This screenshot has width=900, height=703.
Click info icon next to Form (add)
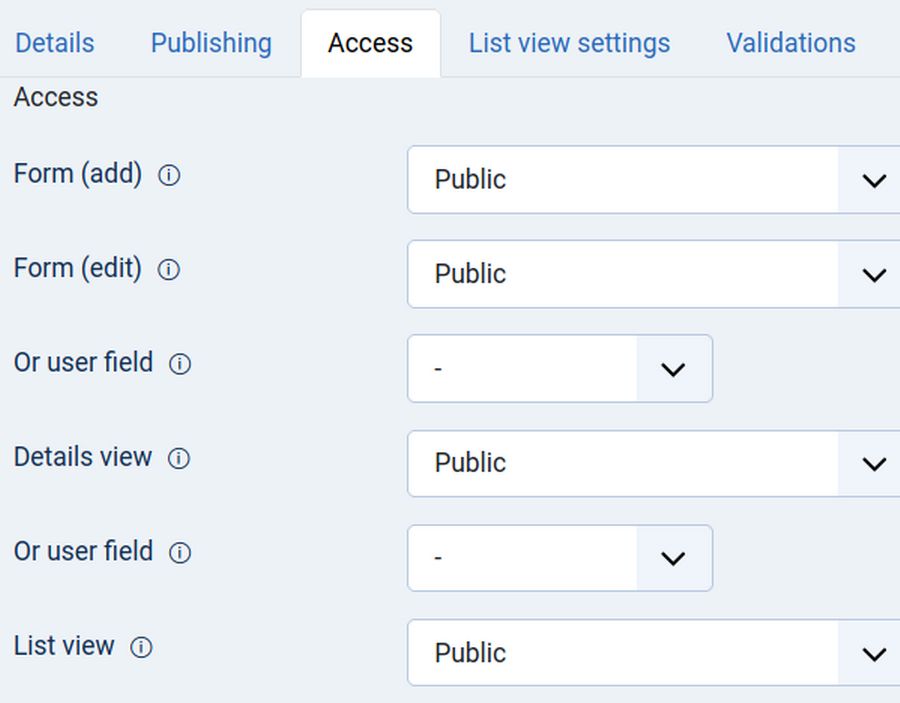click(x=170, y=176)
